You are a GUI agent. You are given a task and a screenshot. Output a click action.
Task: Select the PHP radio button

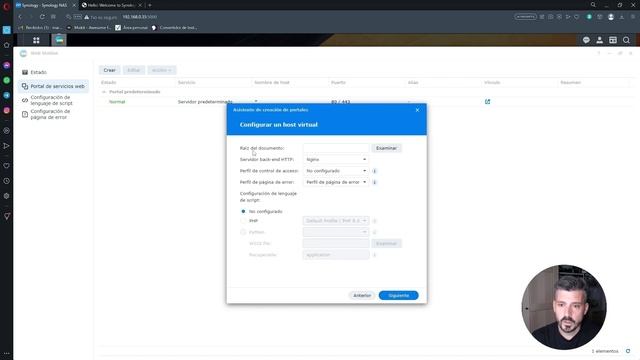pos(243,221)
